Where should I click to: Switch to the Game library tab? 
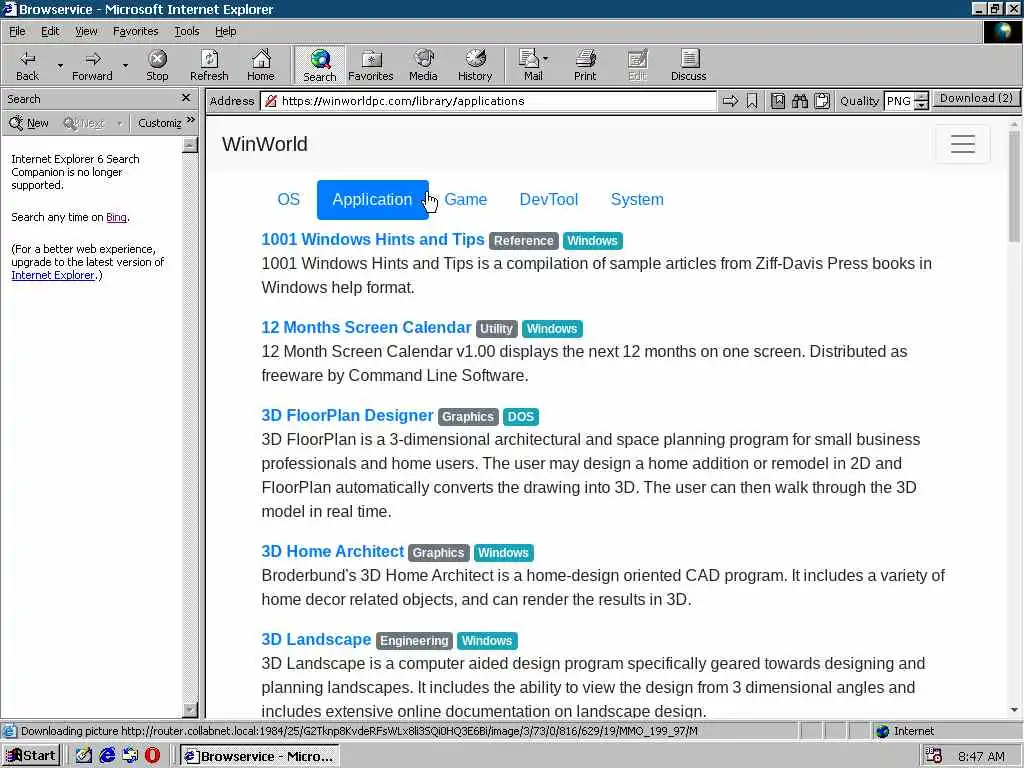(466, 200)
